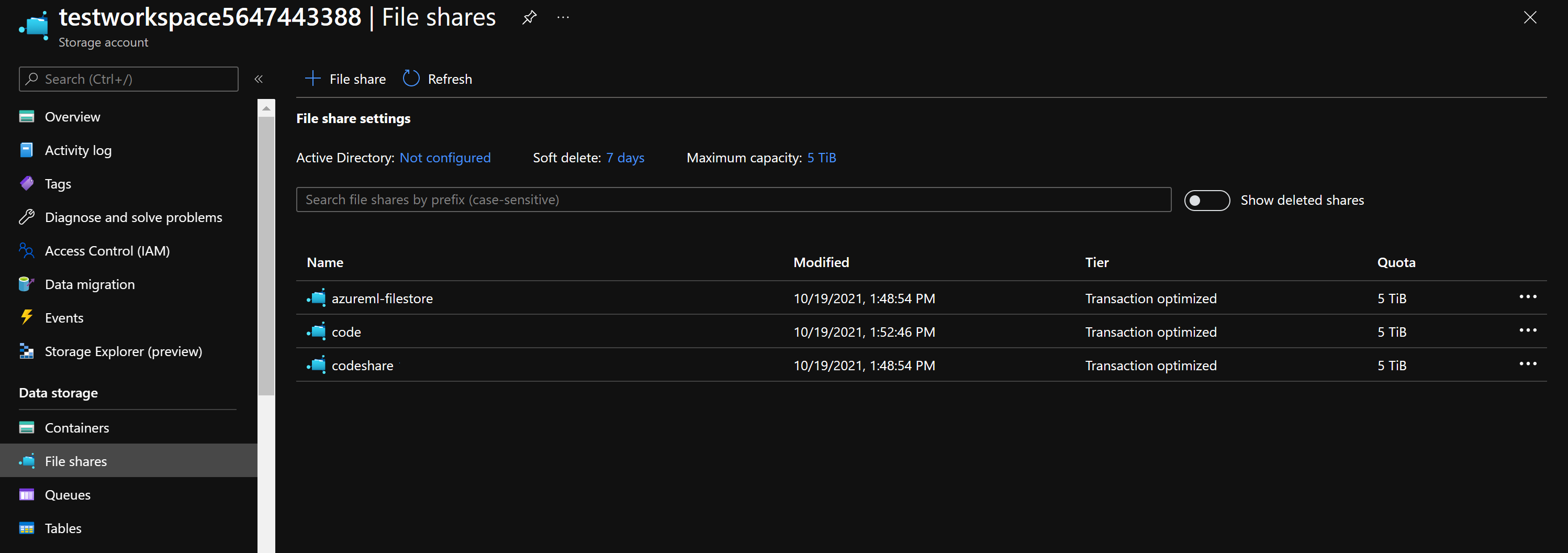1568x553 pixels.
Task: Pin the File shares blade
Action: click(x=529, y=17)
